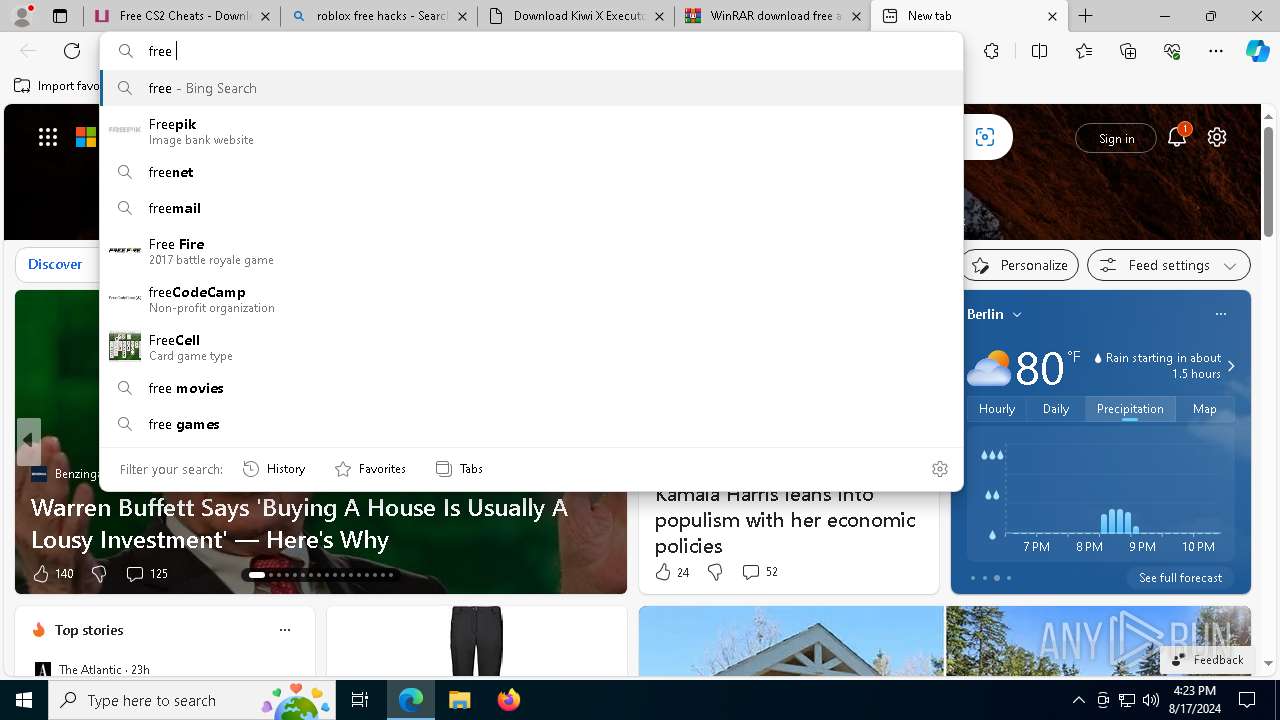Viewport: 1280px width, 720px height.
Task: Open Top stories more options menu
Action: [285, 630]
